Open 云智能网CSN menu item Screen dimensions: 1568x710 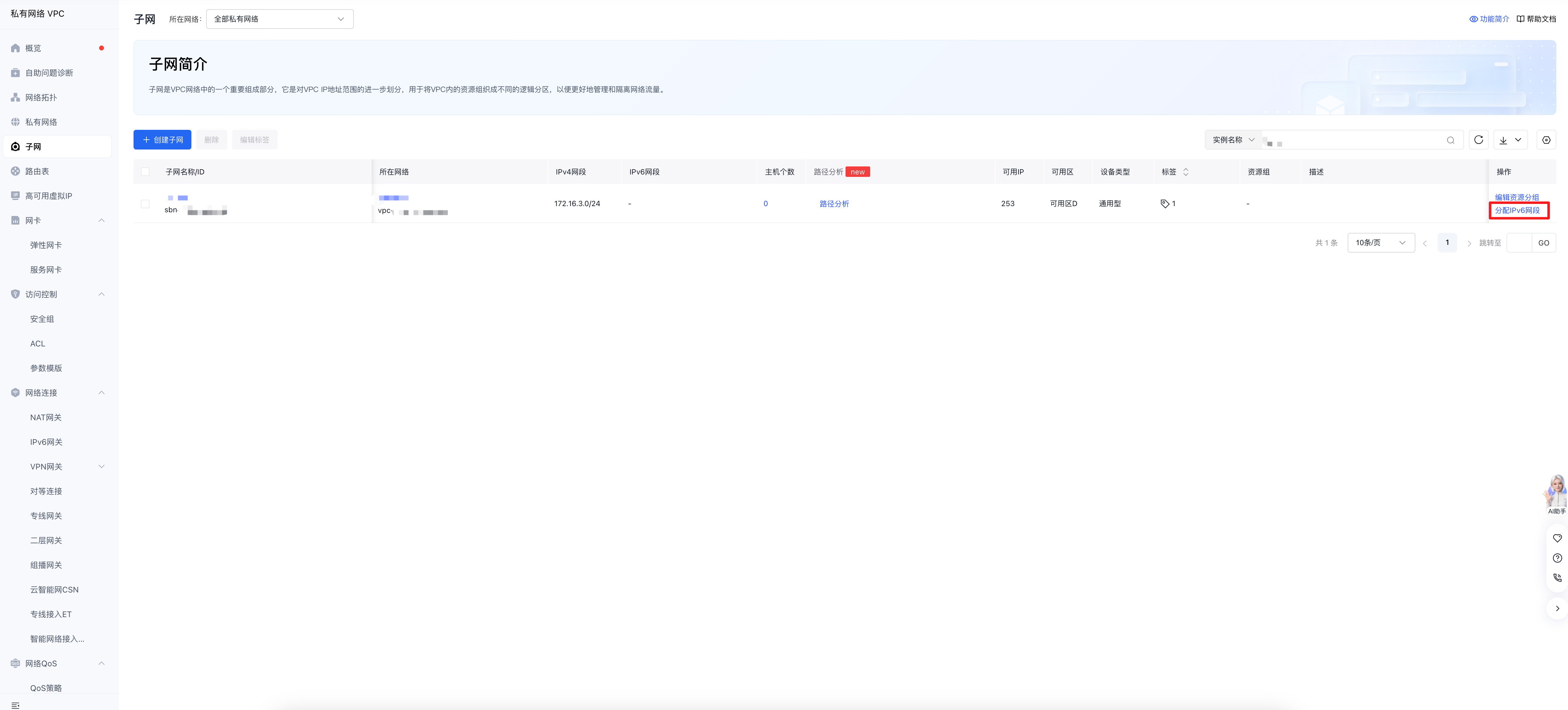tap(54, 590)
